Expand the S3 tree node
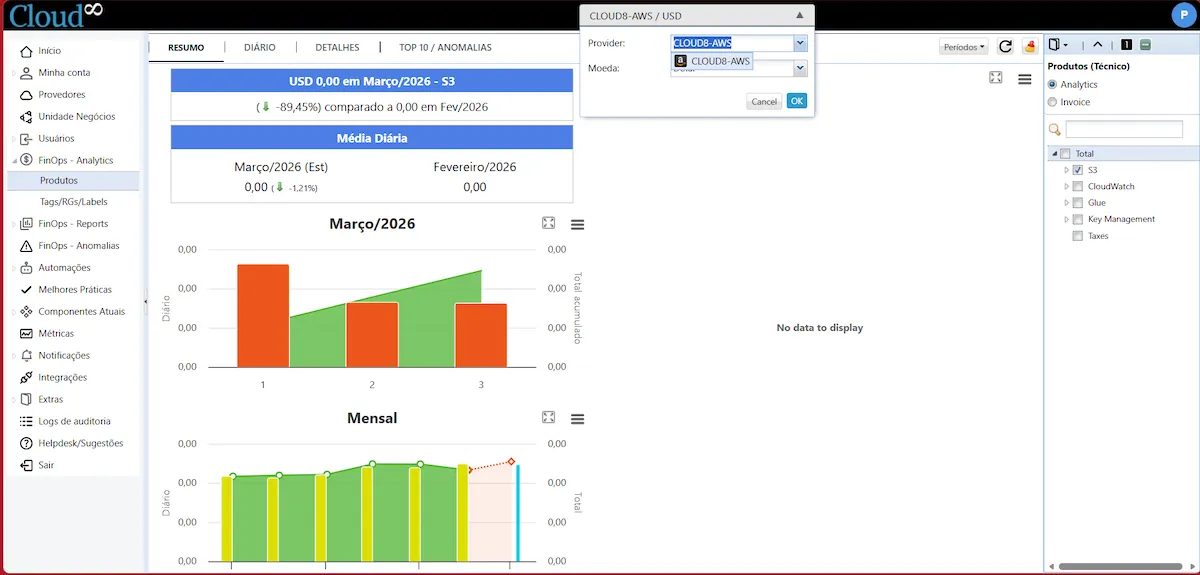 [x=1066, y=170]
